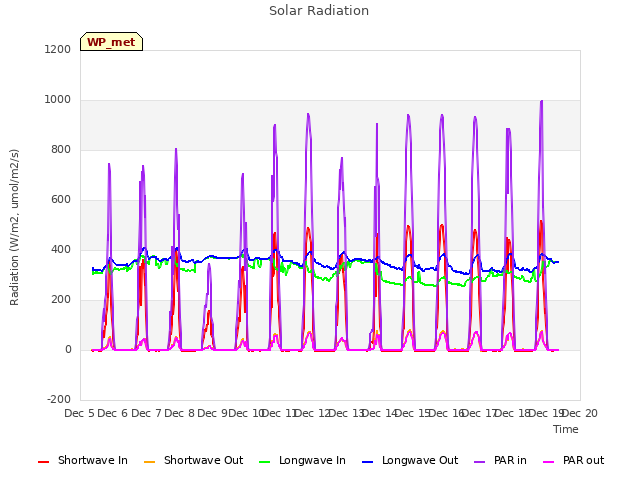This screenshot has height=480, width=640.
Task: Click the purple PAR in legend swatch
Action: [x=480, y=462]
